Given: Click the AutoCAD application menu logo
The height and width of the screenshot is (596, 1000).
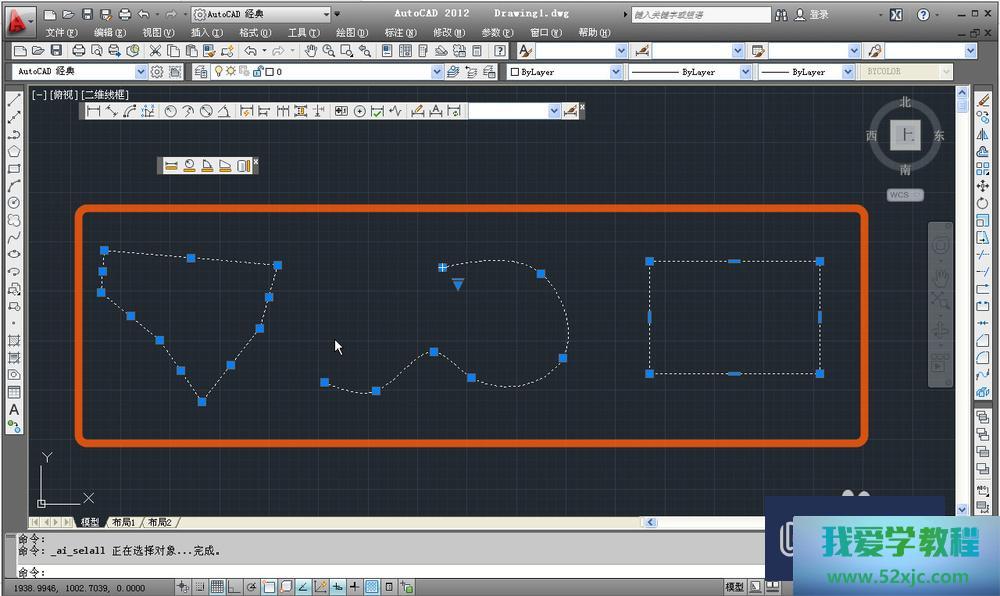Looking at the screenshot, I should point(17,15).
